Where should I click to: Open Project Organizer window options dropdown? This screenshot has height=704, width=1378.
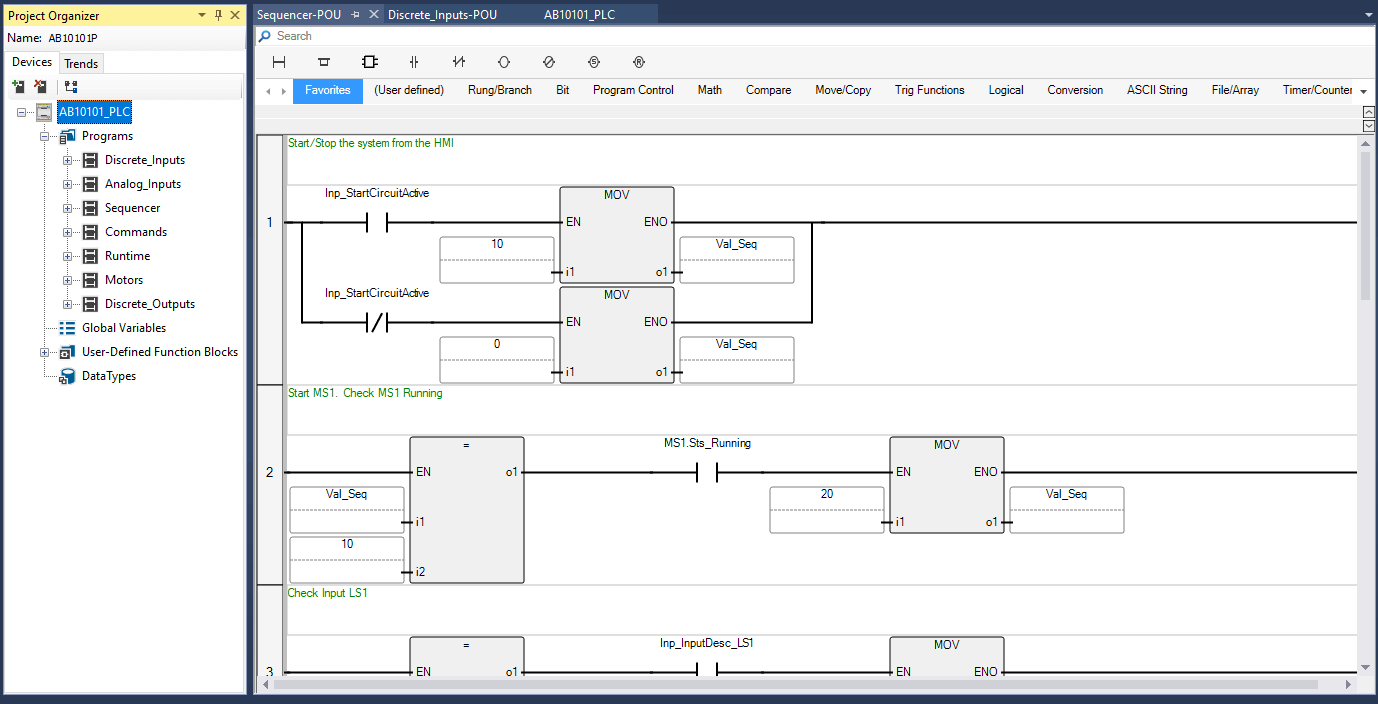click(201, 15)
